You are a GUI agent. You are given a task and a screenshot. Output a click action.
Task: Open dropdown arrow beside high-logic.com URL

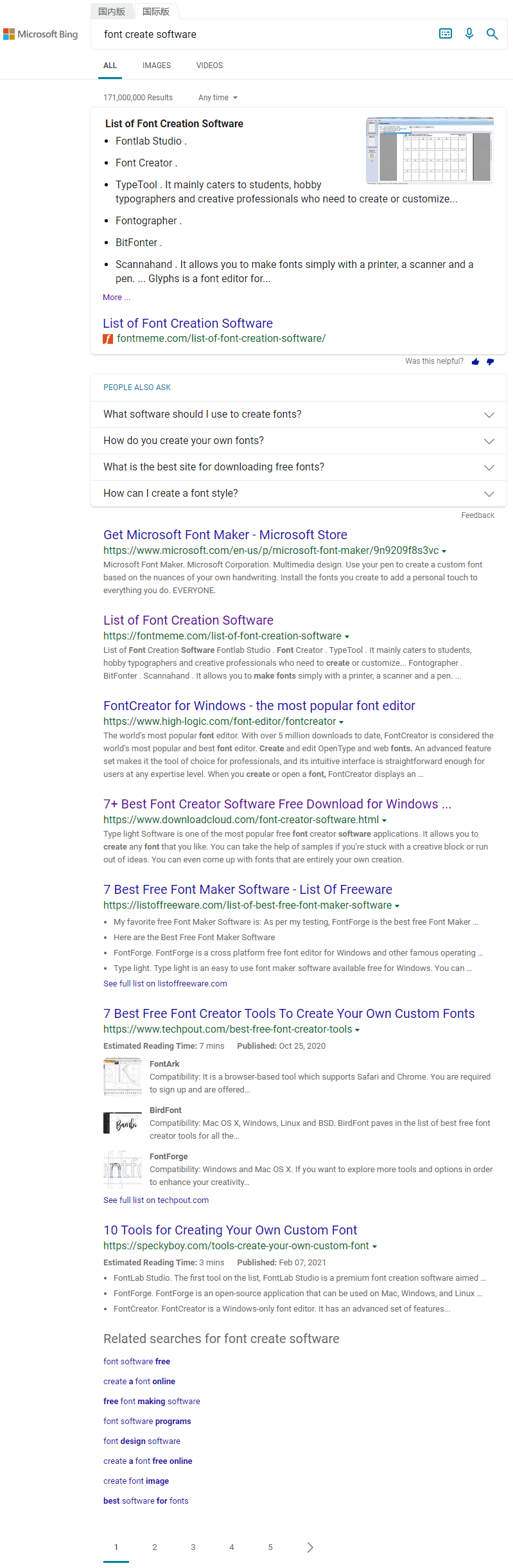coord(342,722)
